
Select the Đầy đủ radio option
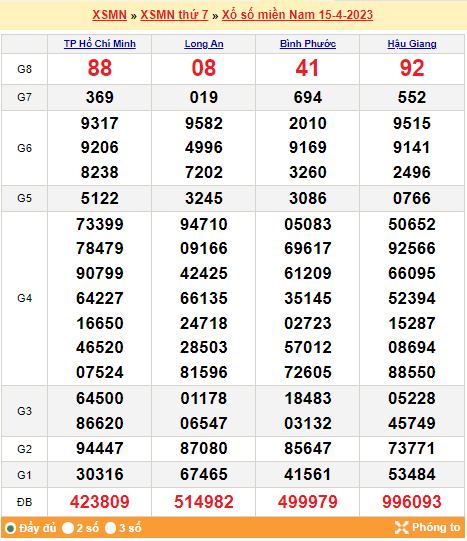(x=11, y=528)
